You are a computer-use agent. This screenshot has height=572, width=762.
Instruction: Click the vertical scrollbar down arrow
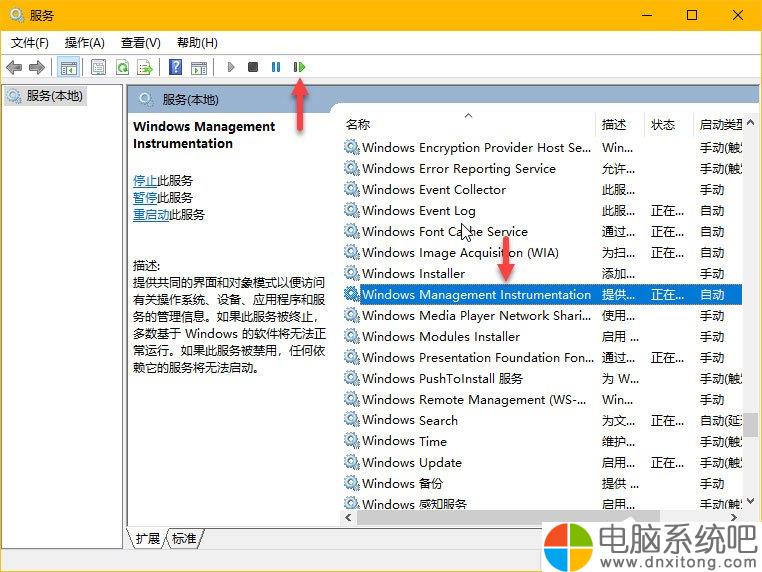[x=750, y=501]
